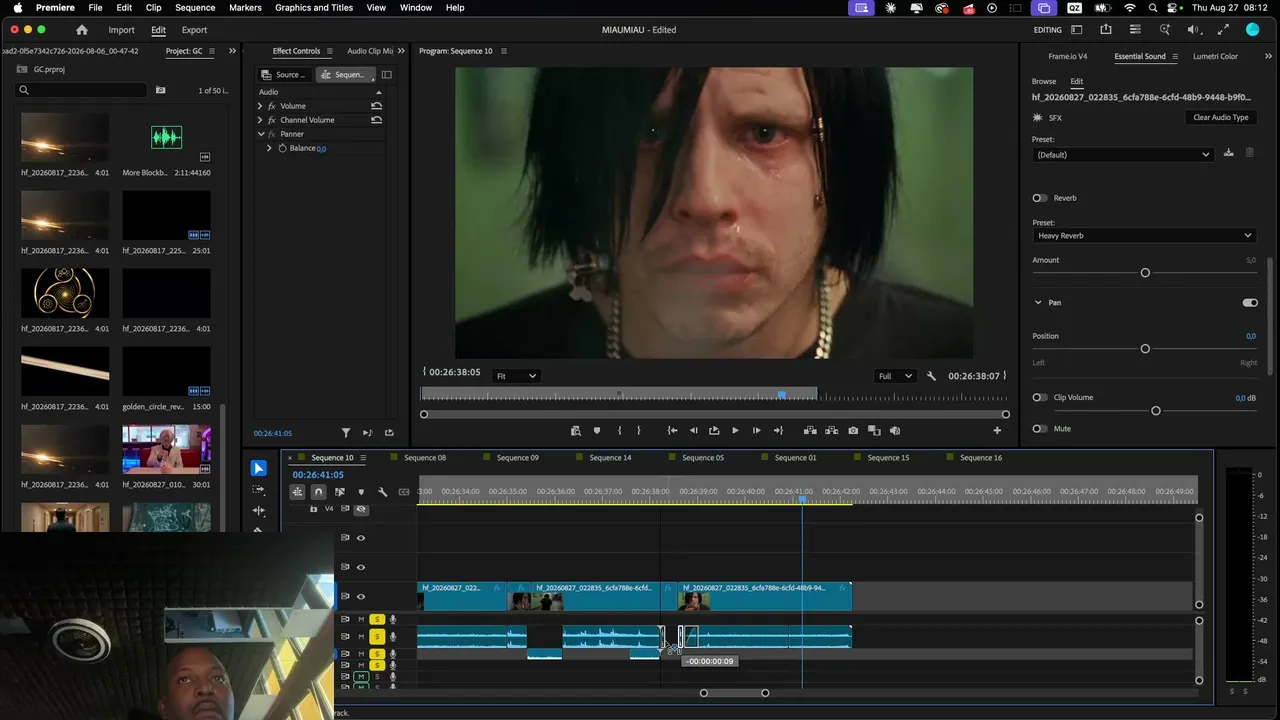Screen dimensions: 1280x720
Task: Hide the video track containing clips
Action: (x=361, y=597)
